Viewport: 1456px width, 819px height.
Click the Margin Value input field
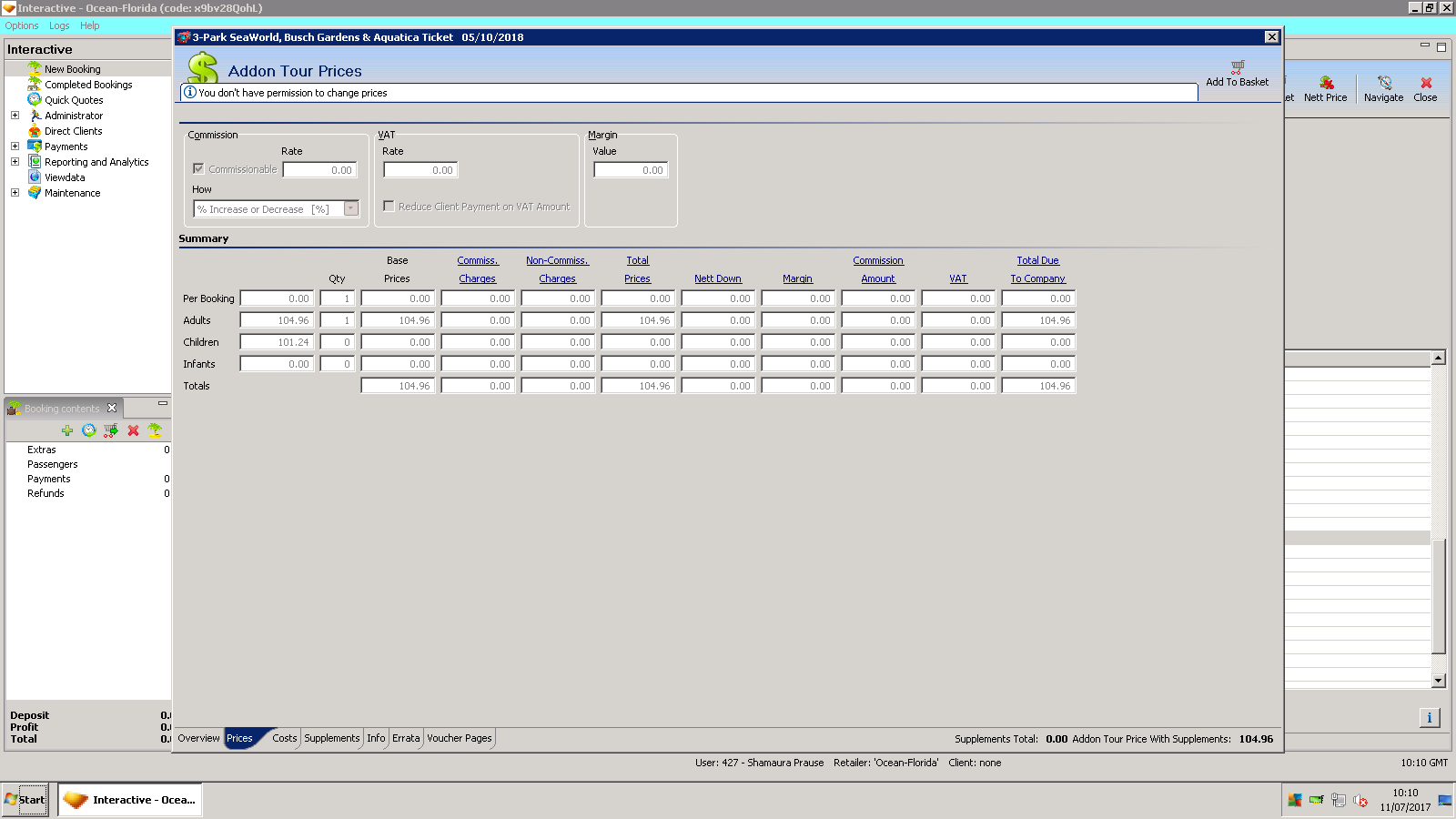(x=631, y=170)
